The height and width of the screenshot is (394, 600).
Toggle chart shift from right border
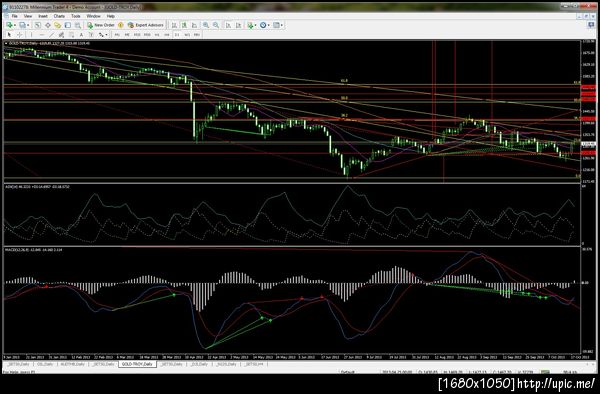pos(238,25)
